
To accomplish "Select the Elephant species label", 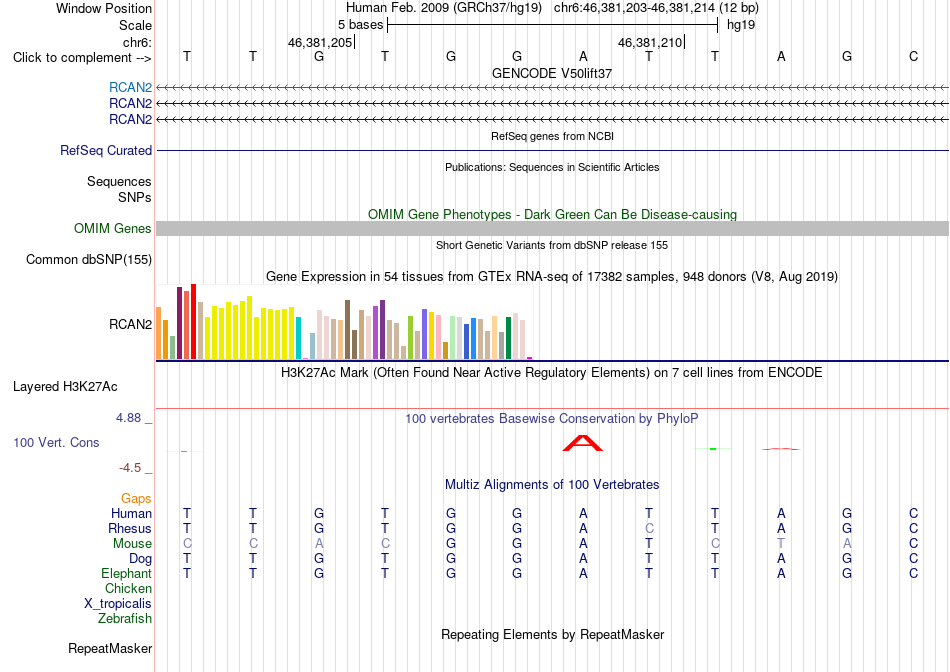I will [127, 573].
